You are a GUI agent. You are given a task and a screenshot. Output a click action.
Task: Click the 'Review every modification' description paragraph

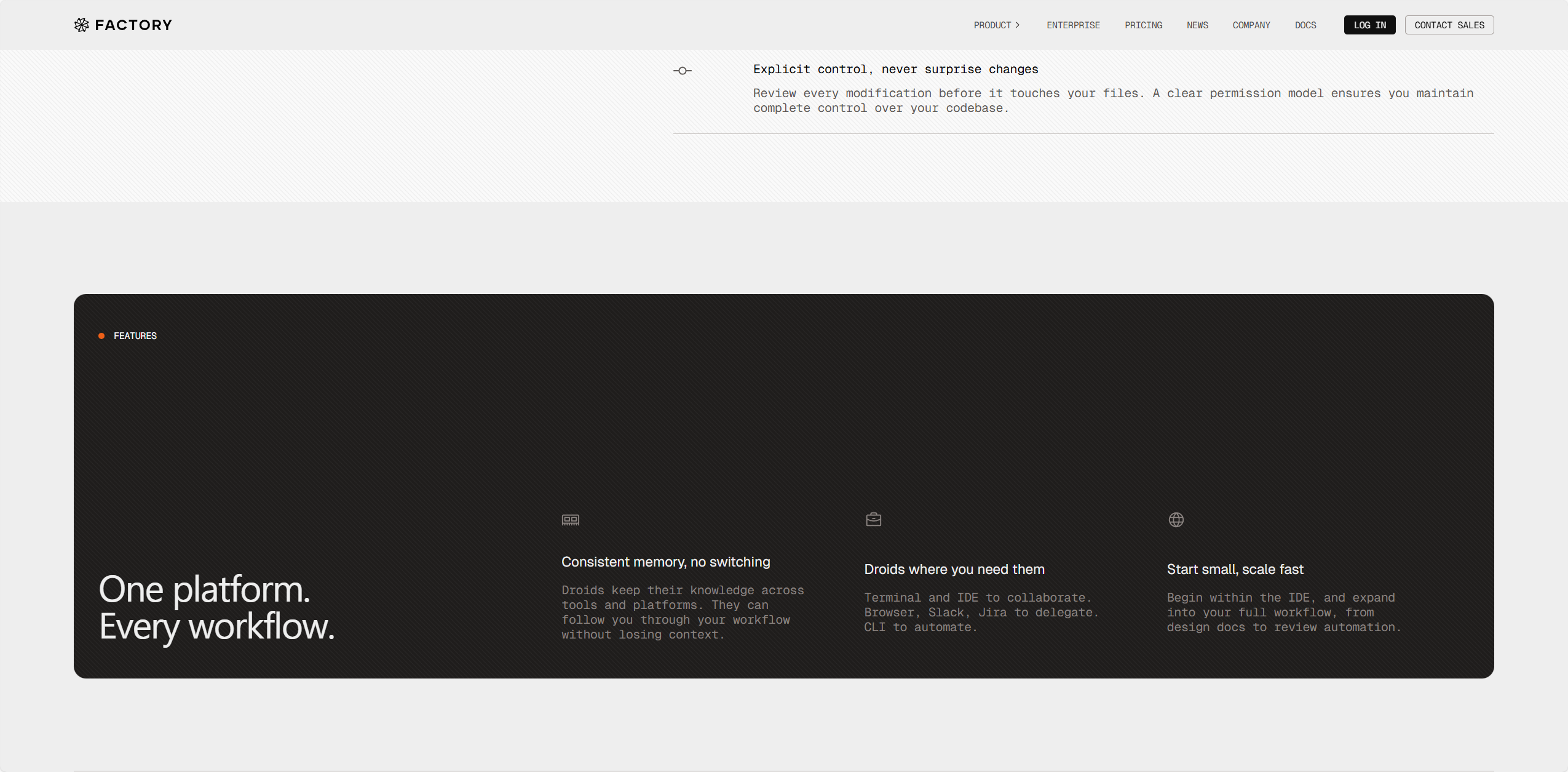[1113, 101]
